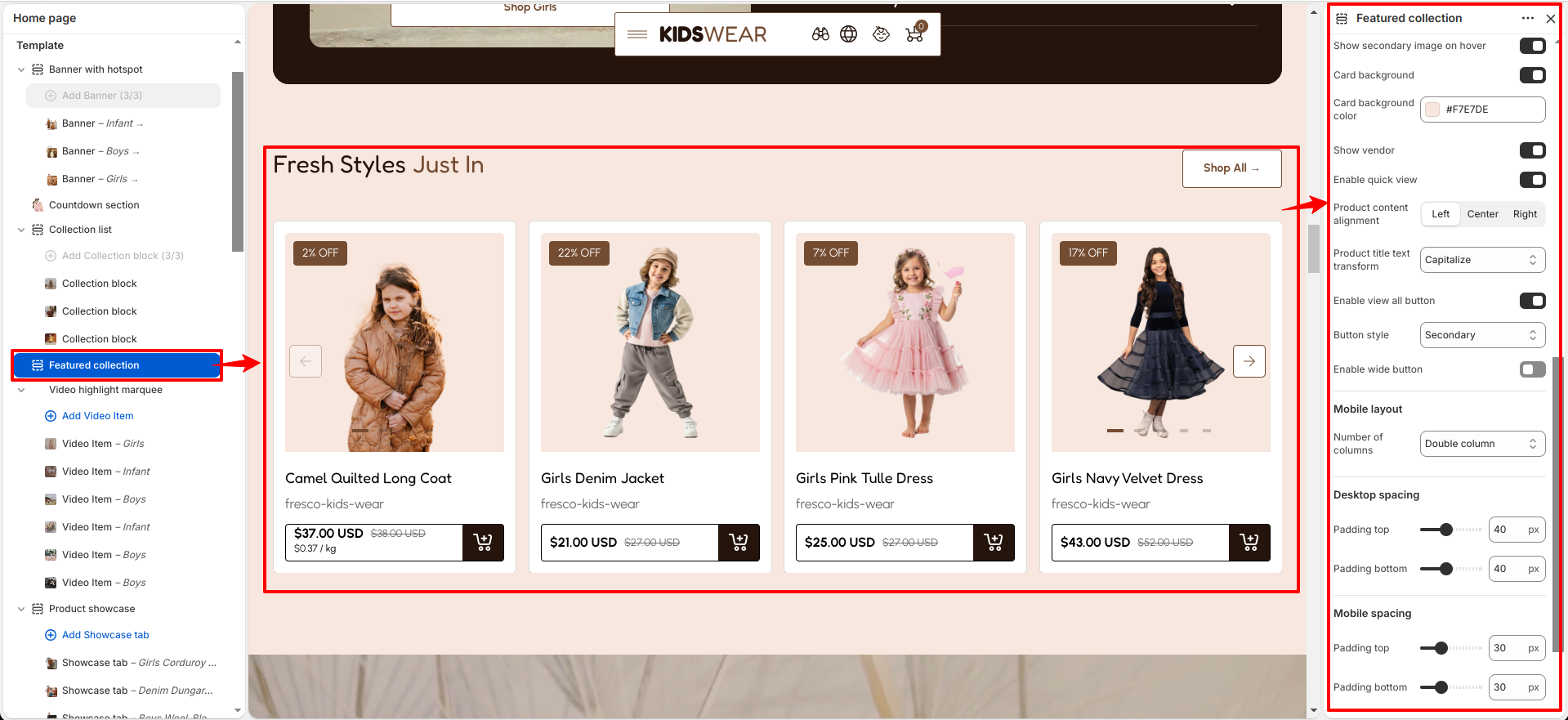Click the Shop All button
Image resolution: width=1568 pixels, height=720 pixels.
(x=1231, y=168)
